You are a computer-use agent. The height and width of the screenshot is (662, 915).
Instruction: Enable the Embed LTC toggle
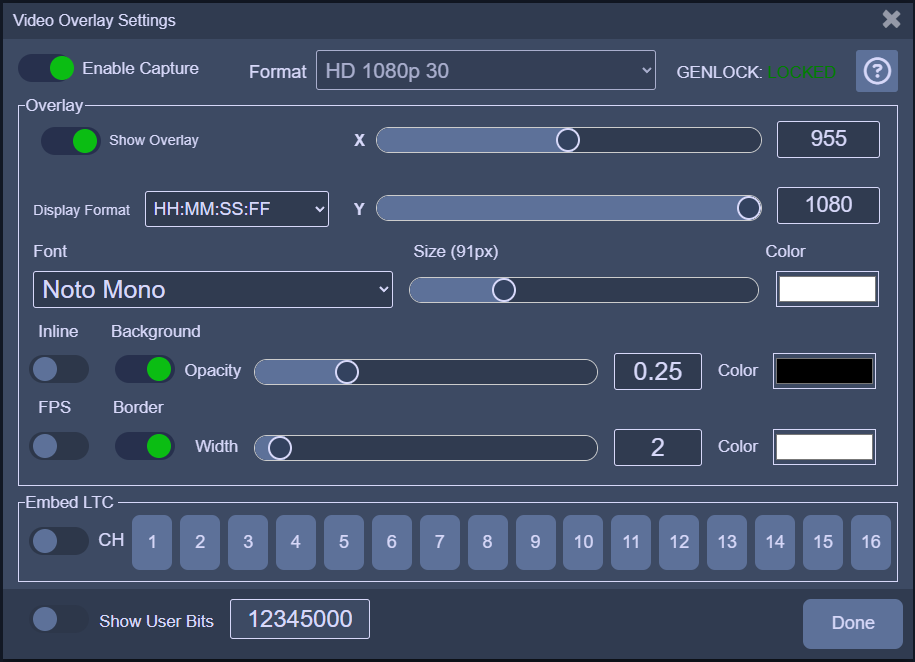pyautogui.click(x=59, y=541)
